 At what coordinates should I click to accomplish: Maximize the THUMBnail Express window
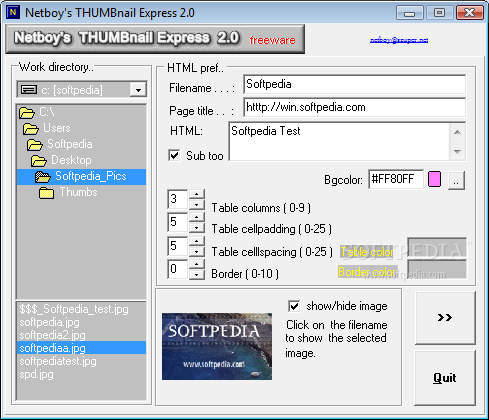pyautogui.click(x=439, y=13)
